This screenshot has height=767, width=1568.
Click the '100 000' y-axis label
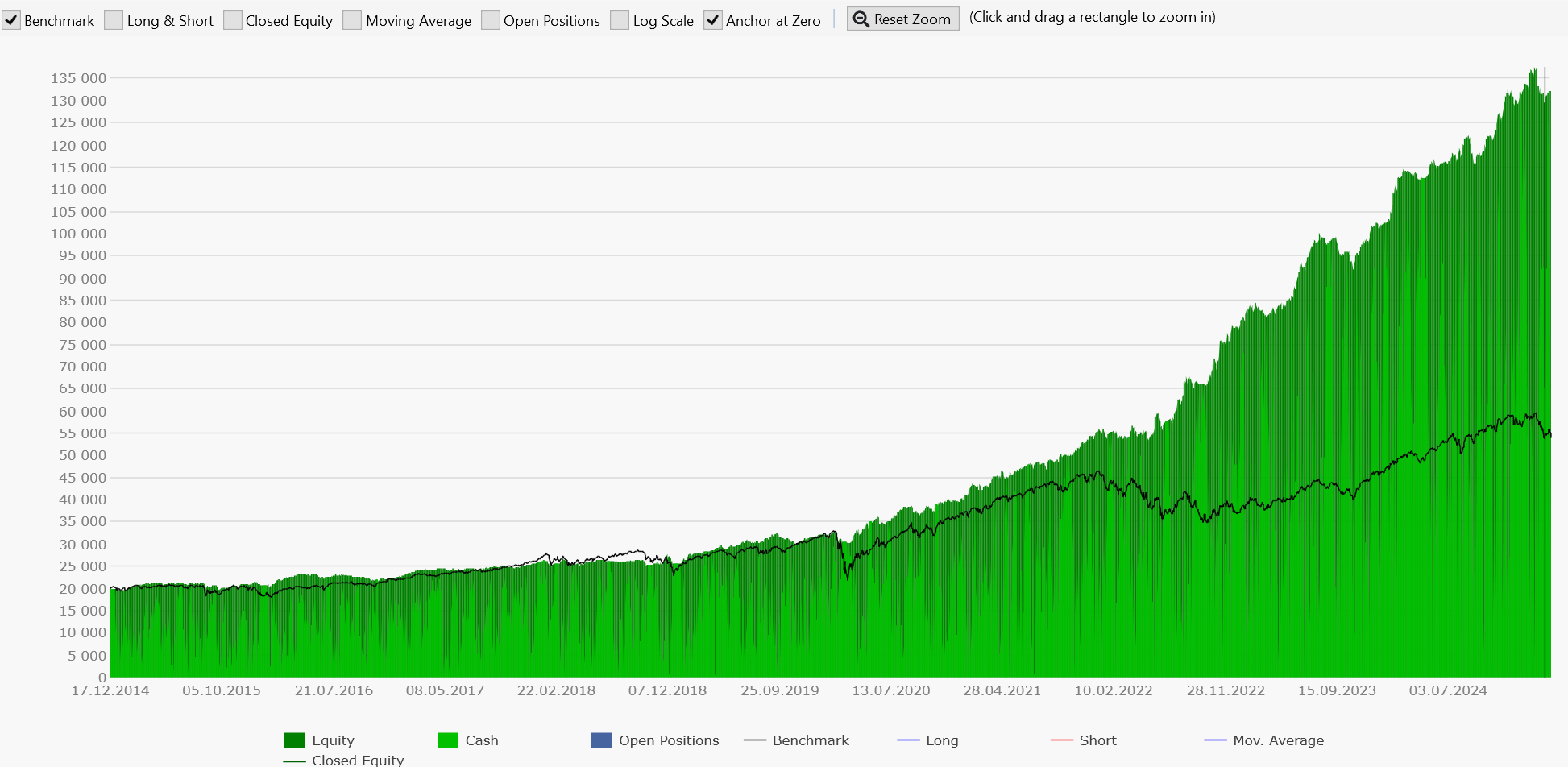78,234
